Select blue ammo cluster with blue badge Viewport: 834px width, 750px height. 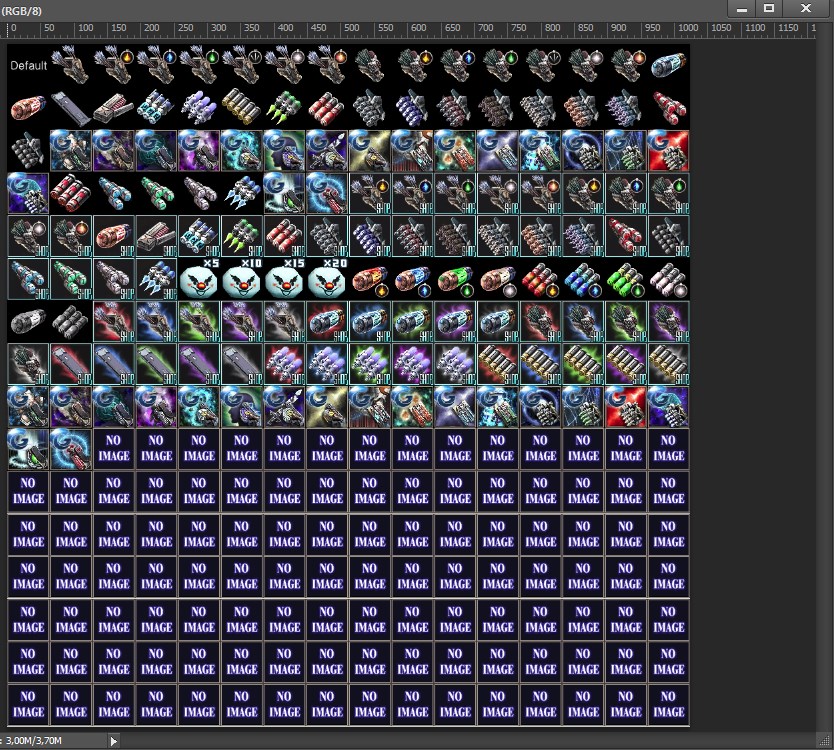pos(583,280)
